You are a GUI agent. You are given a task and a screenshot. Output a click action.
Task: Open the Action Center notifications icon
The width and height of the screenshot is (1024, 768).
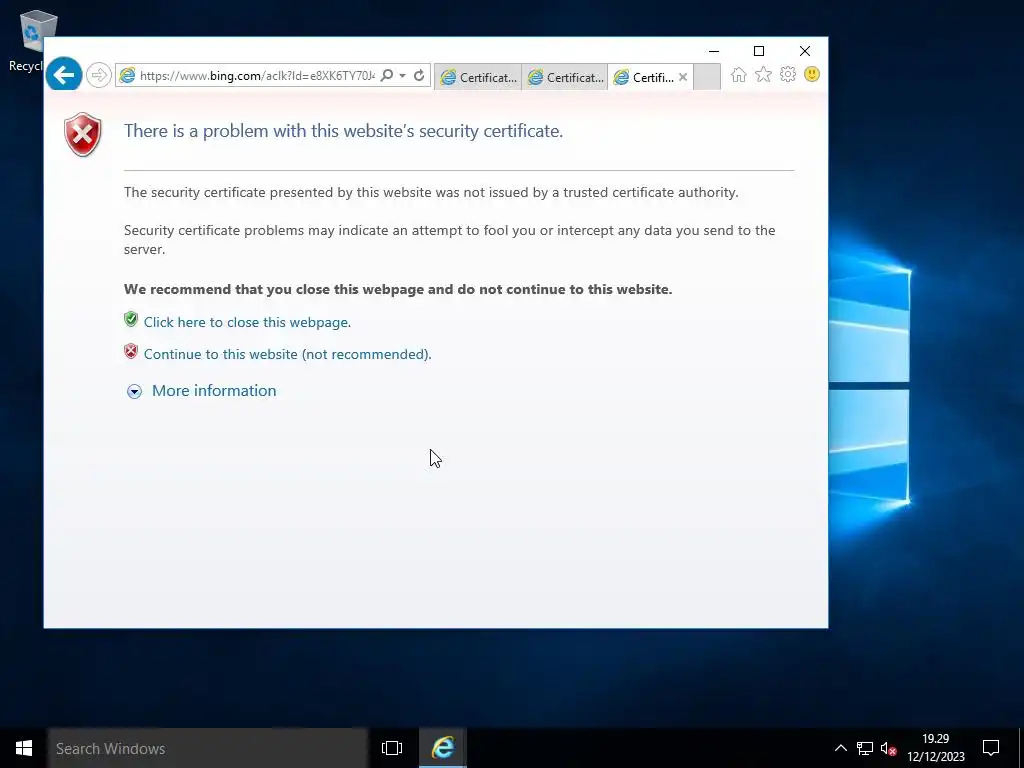[x=991, y=748]
